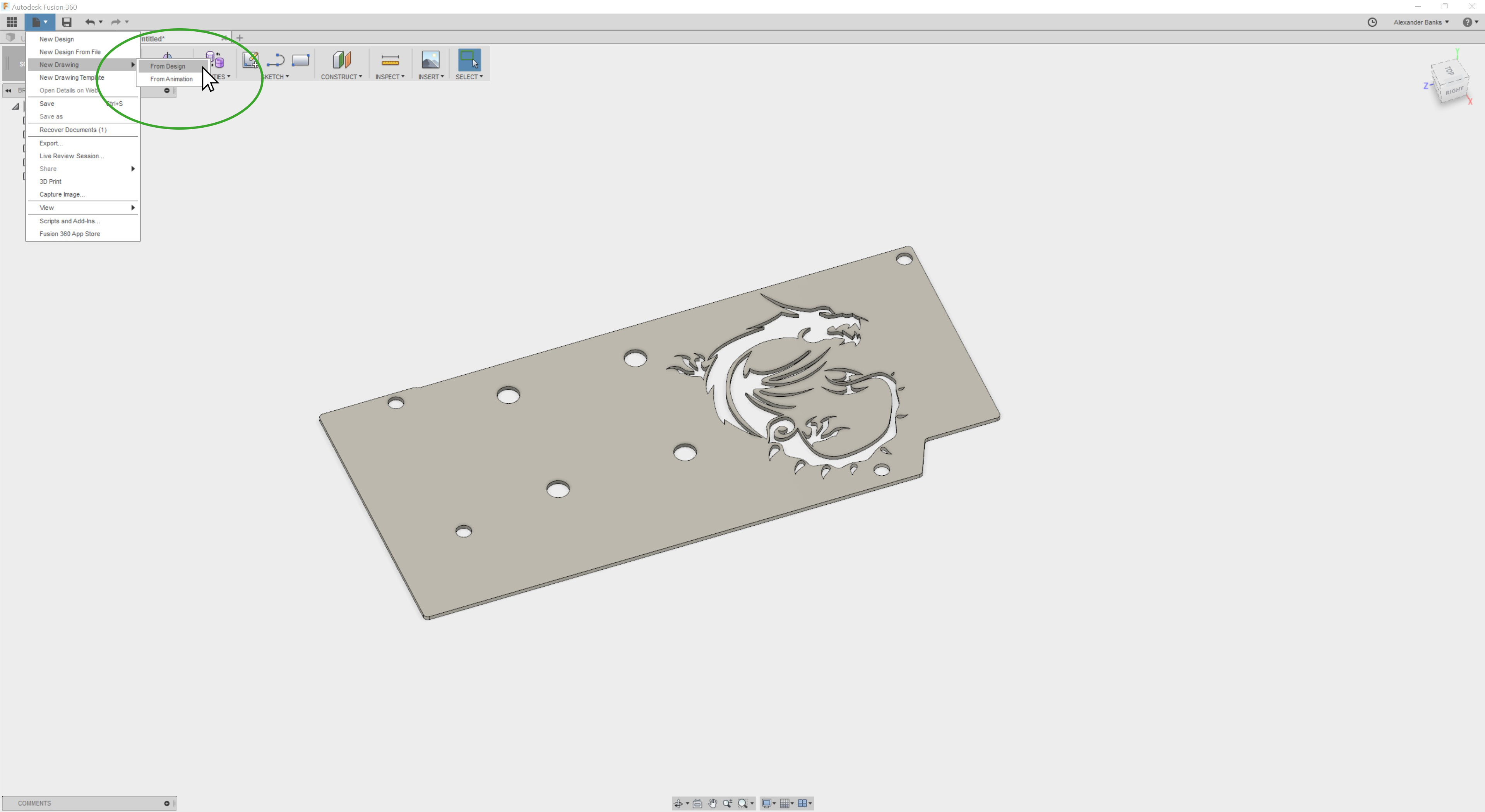This screenshot has width=1485, height=812.
Task: Choose New Design from File menu
Action: [83, 39]
